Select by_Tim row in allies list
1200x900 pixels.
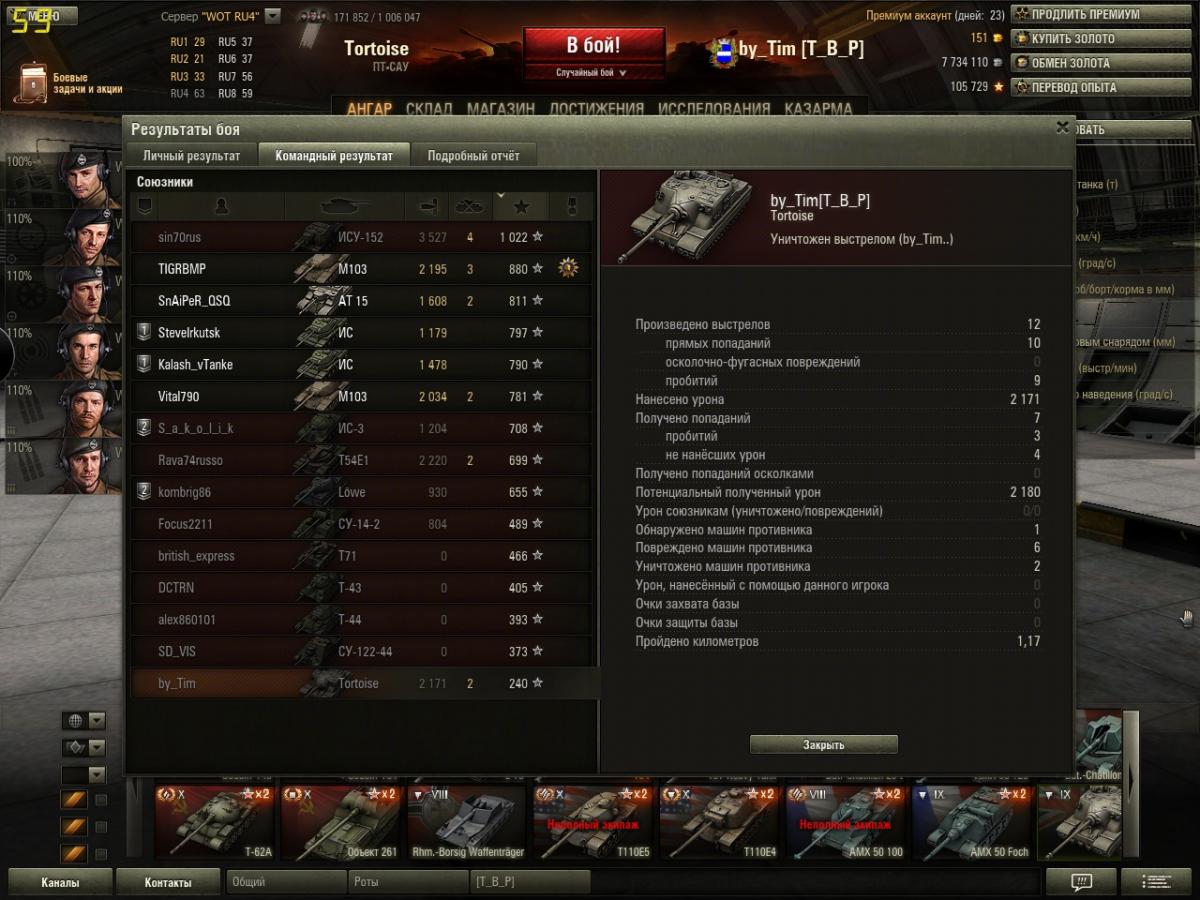364,683
